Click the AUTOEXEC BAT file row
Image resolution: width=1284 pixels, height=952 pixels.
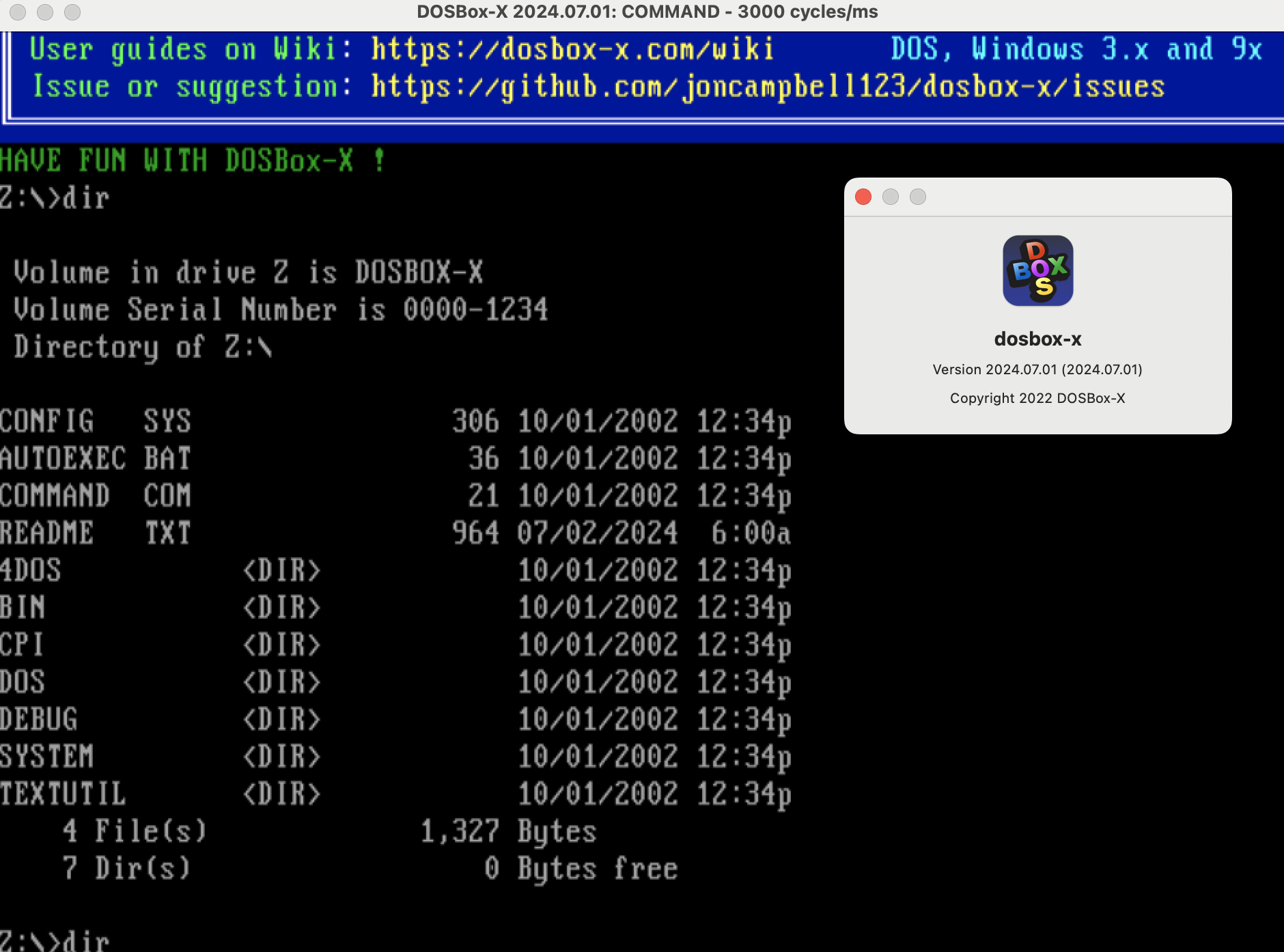(395, 458)
